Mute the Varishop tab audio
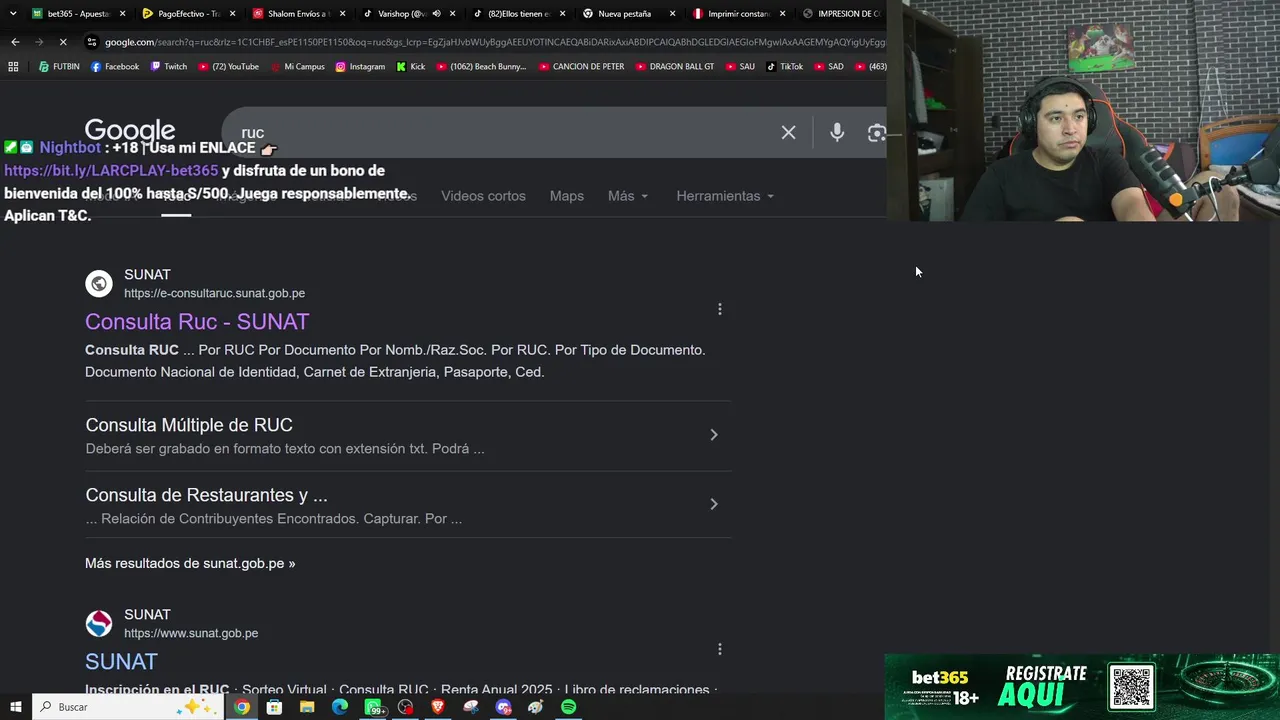Screen dimensions: 1280x720 (436, 14)
